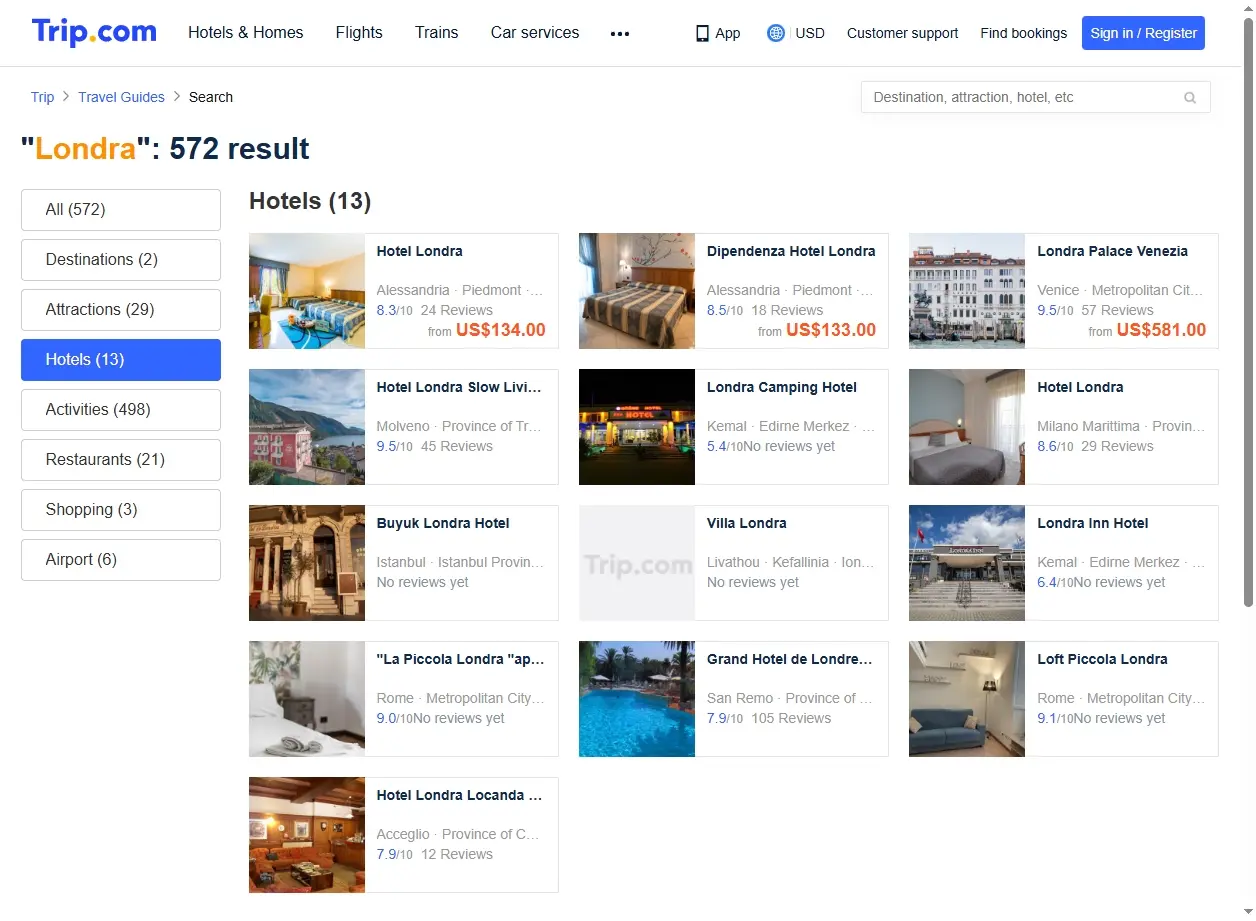Image resolution: width=1256 pixels, height=921 pixels.
Task: Select the Hotels (13) filter
Action: point(121,360)
